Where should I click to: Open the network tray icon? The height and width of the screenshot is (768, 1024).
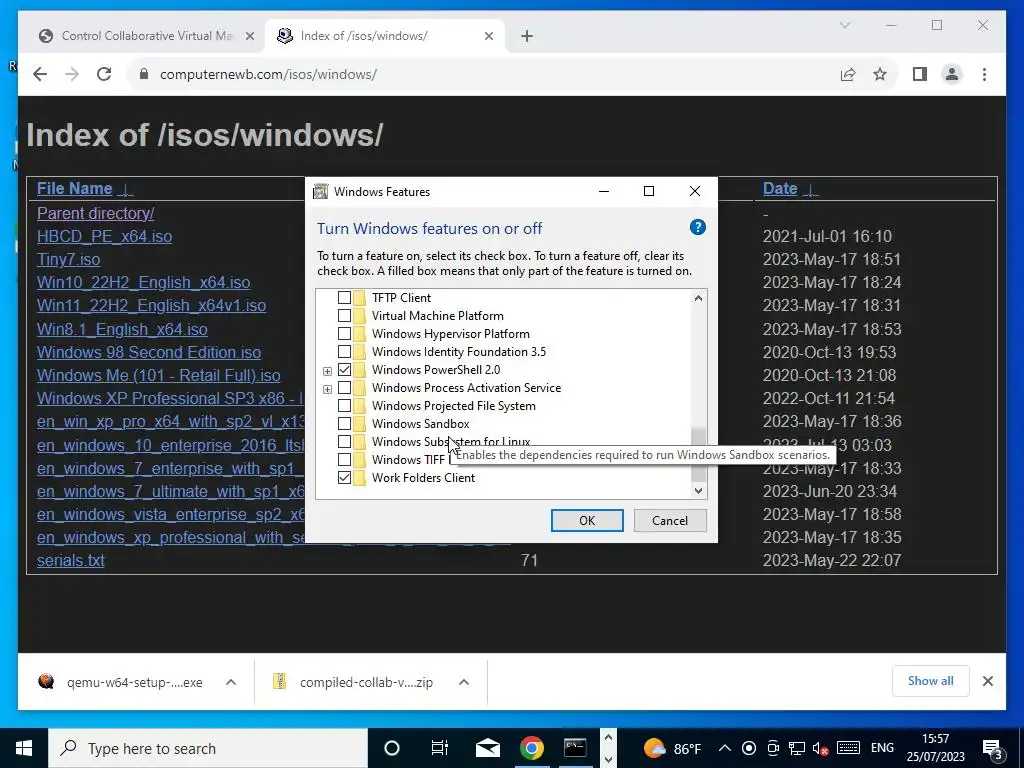[x=797, y=748]
